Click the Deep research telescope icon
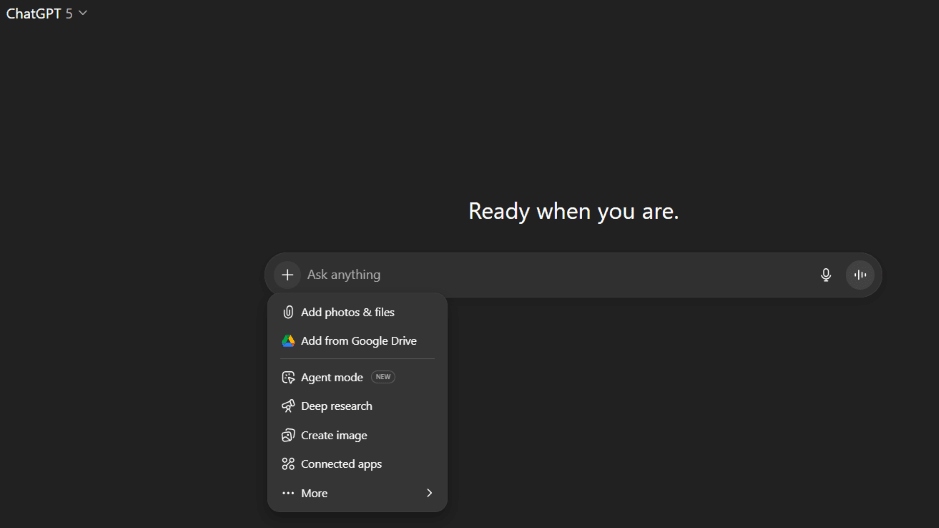This screenshot has height=528, width=939. pyautogui.click(x=288, y=406)
